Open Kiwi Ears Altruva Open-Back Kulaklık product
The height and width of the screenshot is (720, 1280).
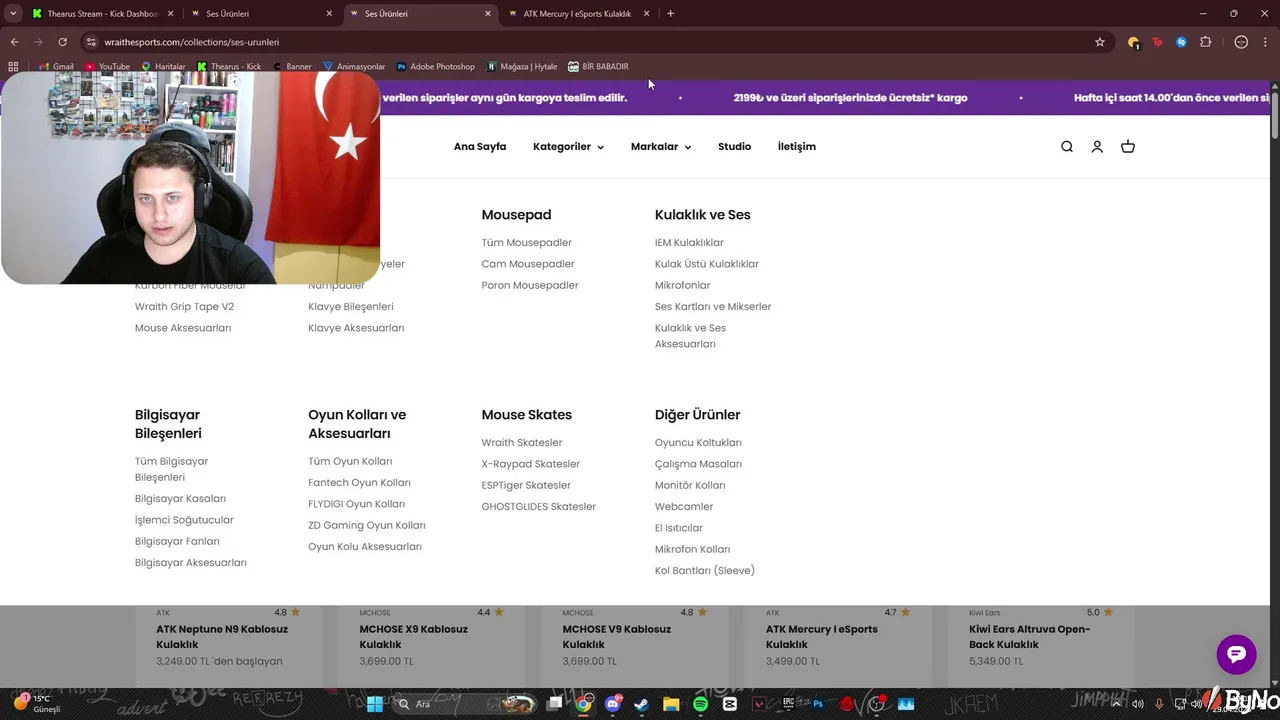(x=1030, y=637)
